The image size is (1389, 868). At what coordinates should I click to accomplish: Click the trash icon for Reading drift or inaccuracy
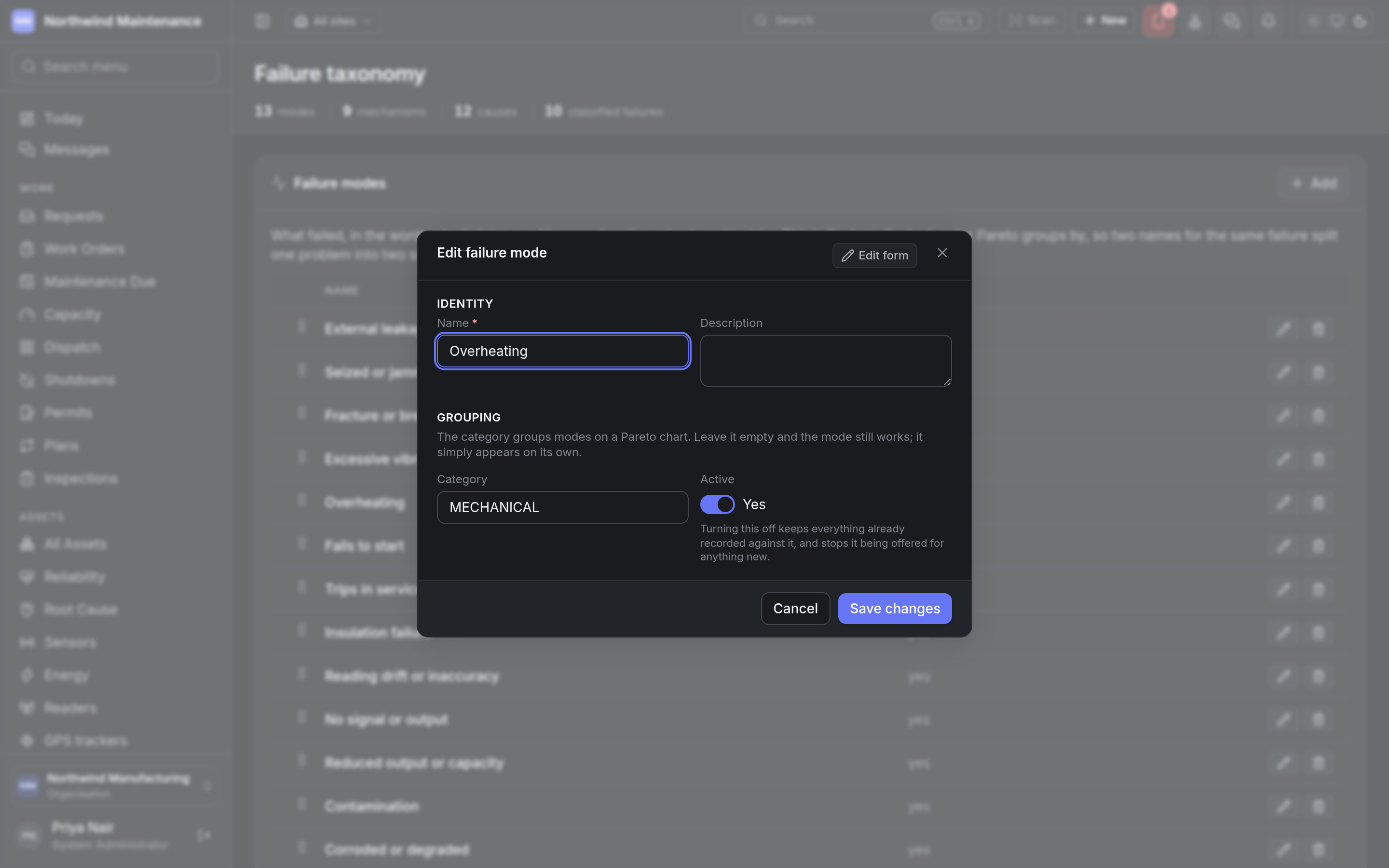click(x=1319, y=676)
